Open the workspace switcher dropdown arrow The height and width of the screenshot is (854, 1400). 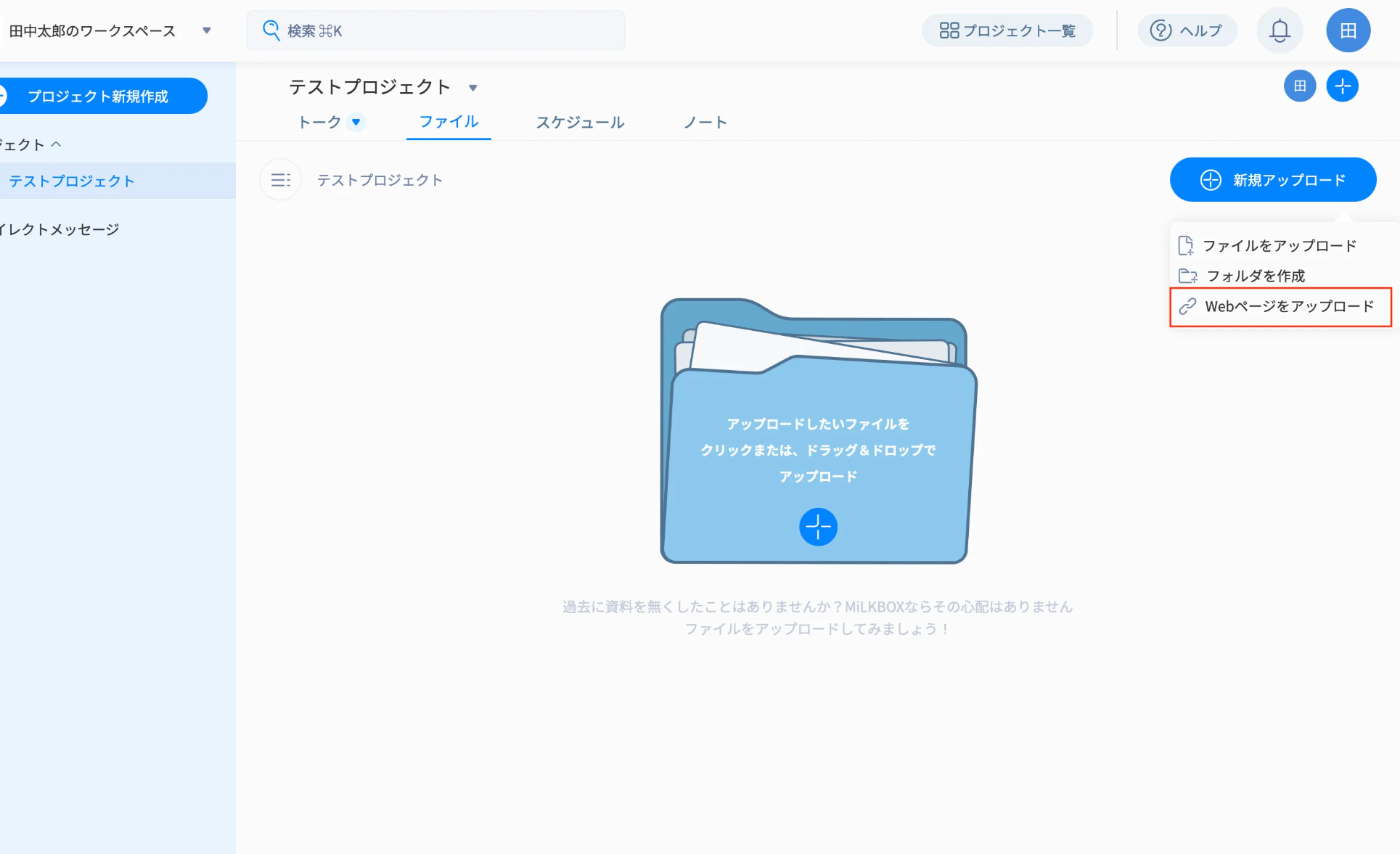(x=207, y=30)
